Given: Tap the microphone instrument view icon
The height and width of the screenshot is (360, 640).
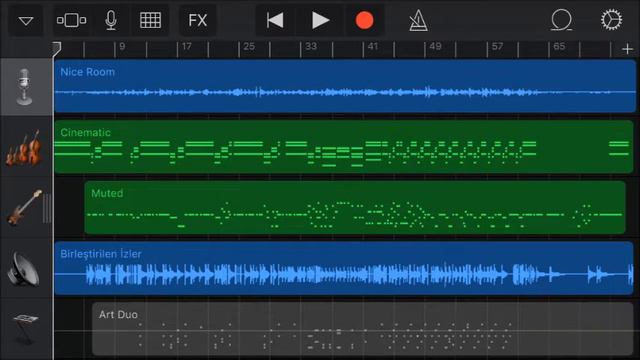Looking at the screenshot, I should (x=111, y=20).
